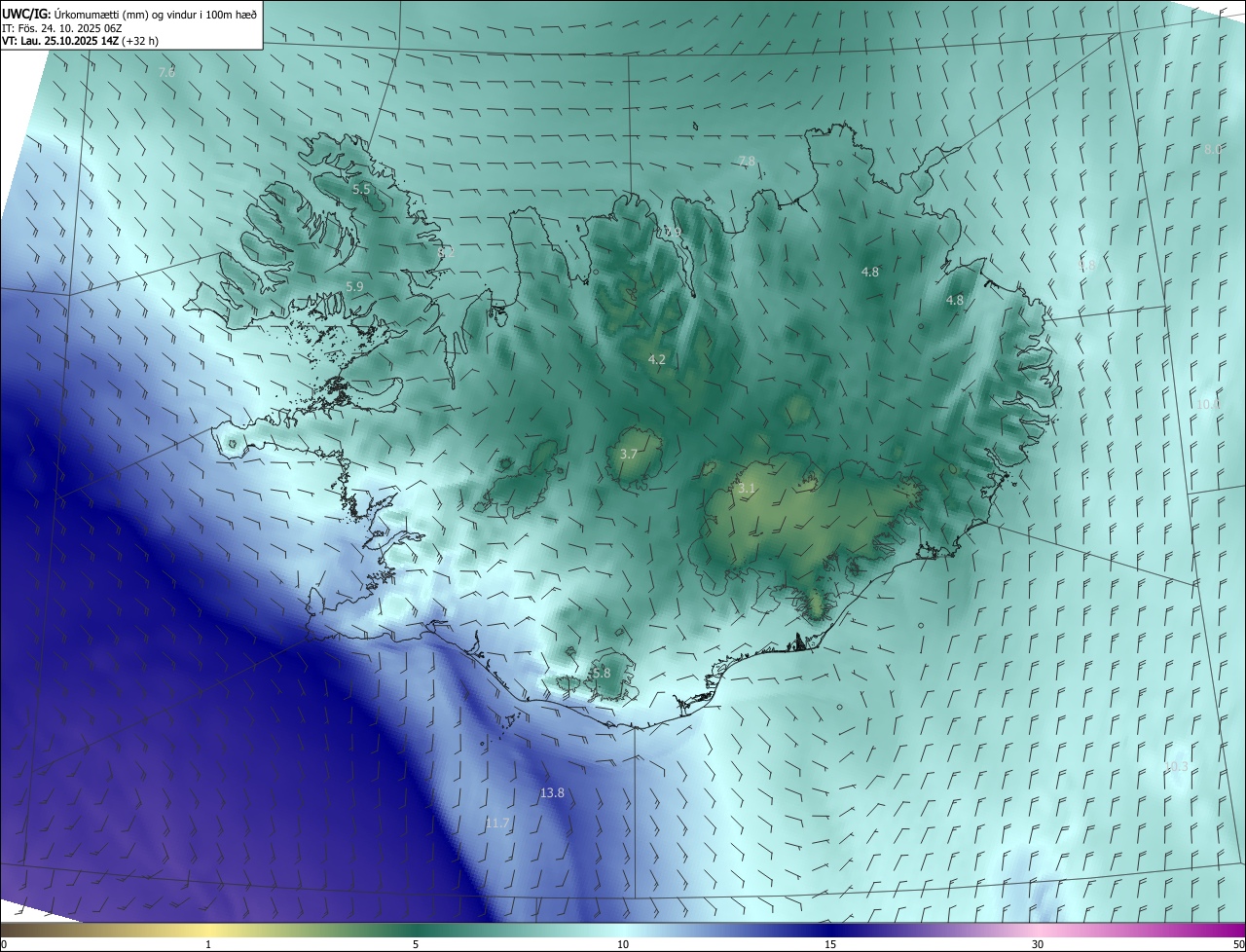Click the 4.8 value nearest the east coast

pos(955,300)
